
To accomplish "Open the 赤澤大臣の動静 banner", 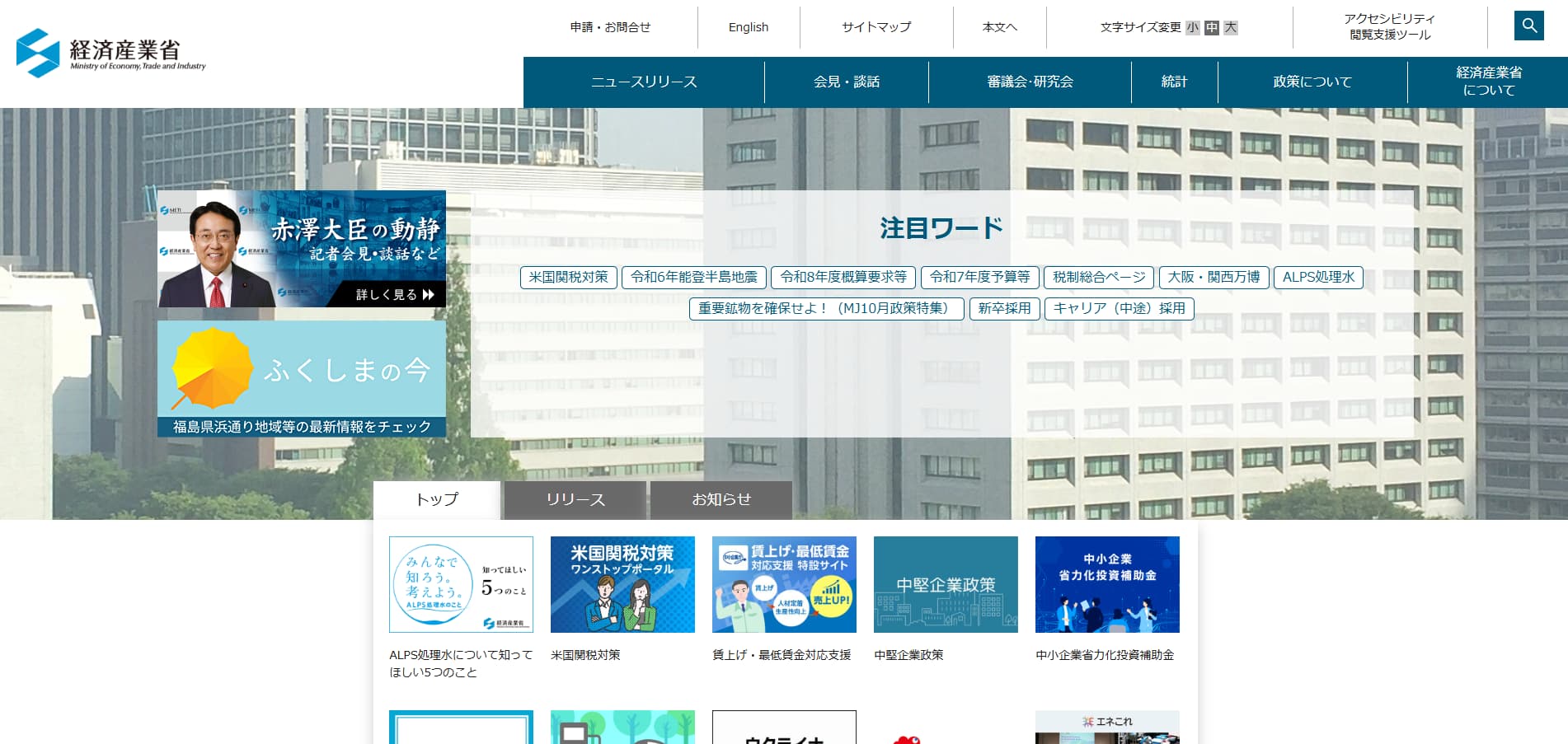I will coord(301,249).
